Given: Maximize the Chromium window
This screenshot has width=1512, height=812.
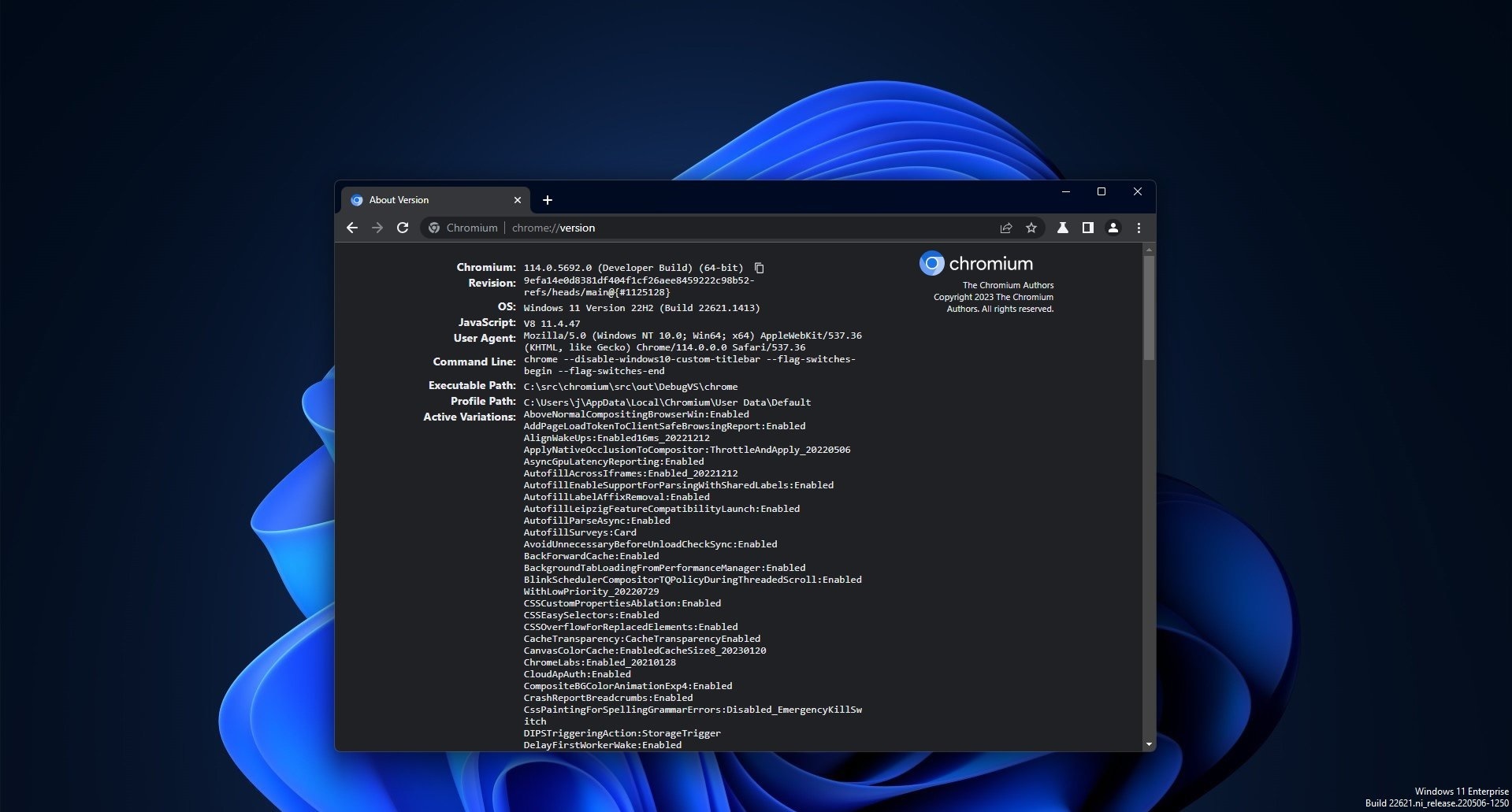Looking at the screenshot, I should 1101,191.
